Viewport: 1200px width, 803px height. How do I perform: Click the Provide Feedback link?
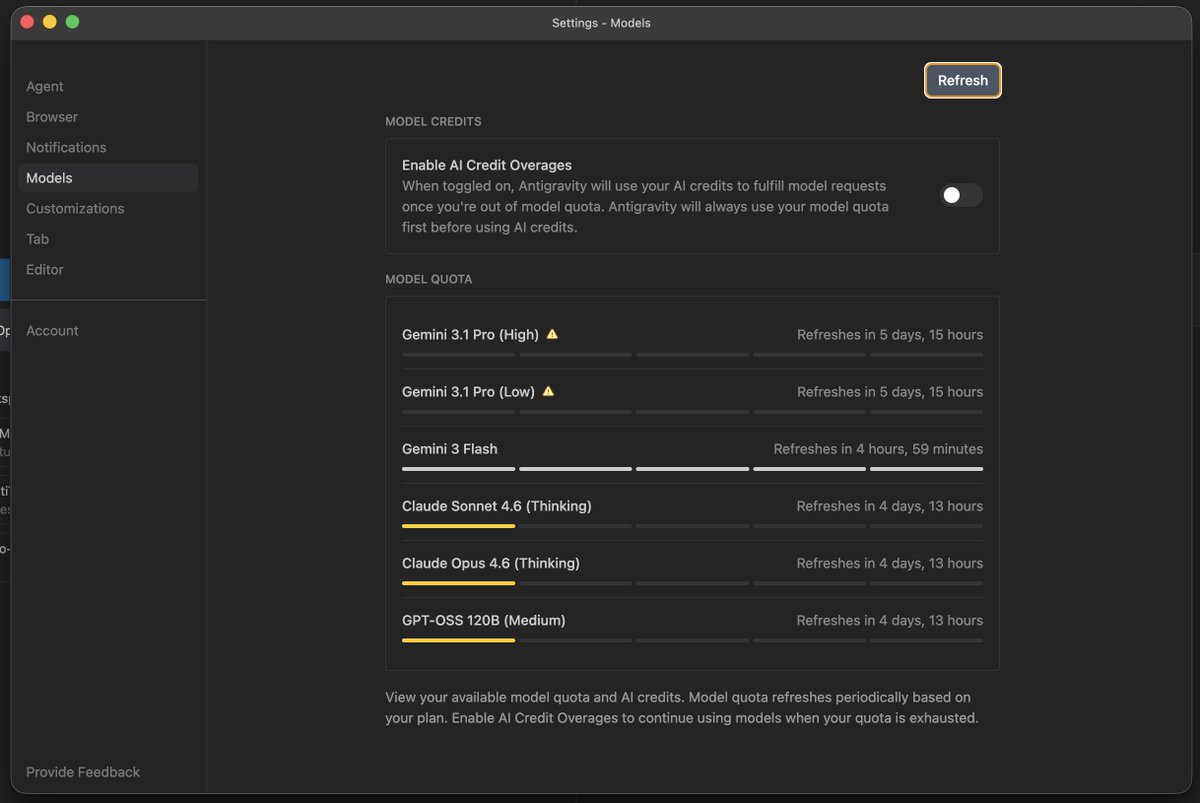point(83,772)
